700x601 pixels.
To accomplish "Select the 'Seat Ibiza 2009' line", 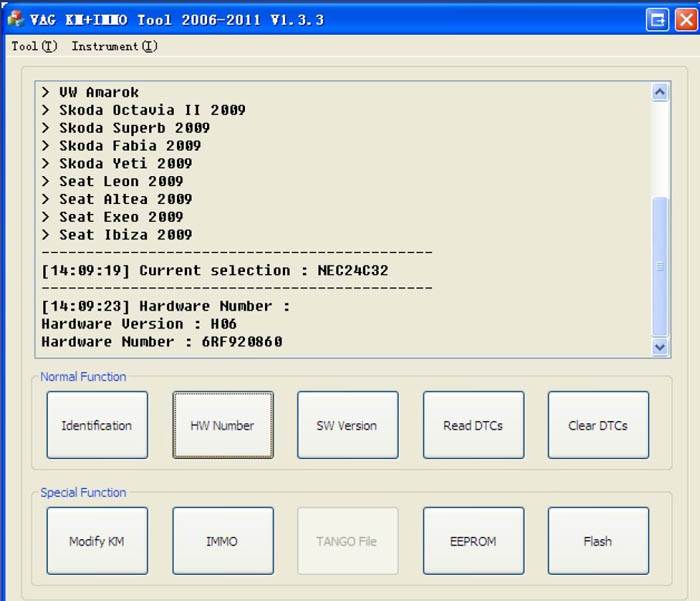I will (117, 235).
